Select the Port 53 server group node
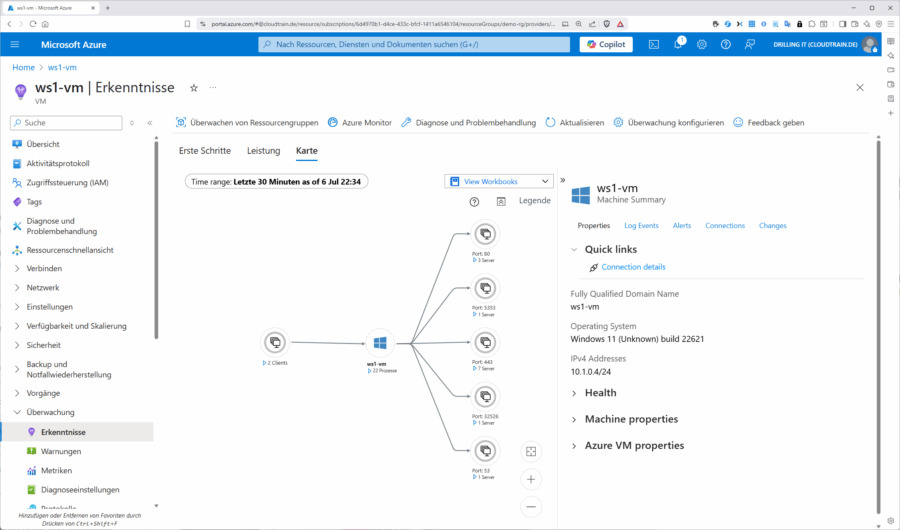The width and height of the screenshot is (900, 530). [486, 451]
